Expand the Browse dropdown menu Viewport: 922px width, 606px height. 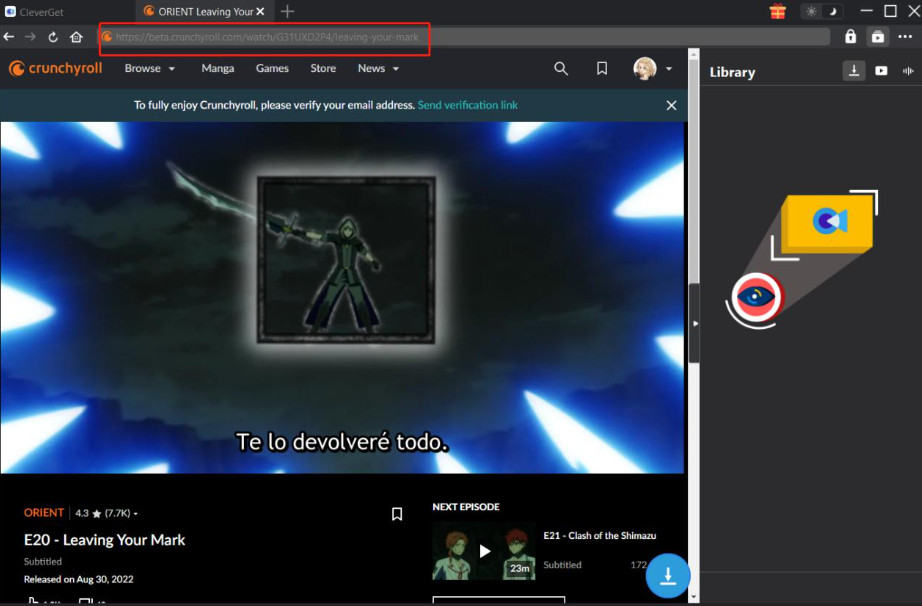(149, 68)
